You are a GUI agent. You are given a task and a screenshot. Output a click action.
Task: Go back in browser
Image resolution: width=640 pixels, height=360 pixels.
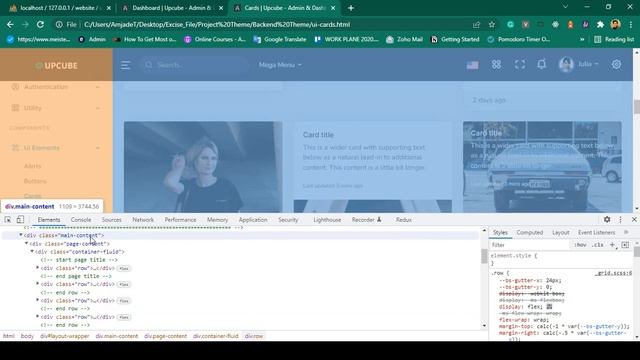(10, 24)
